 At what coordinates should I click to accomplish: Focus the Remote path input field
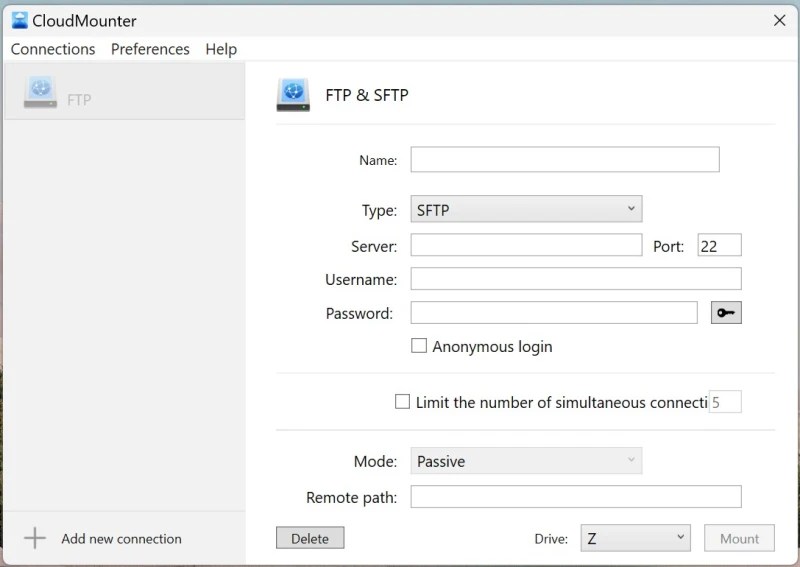pyautogui.click(x=576, y=497)
